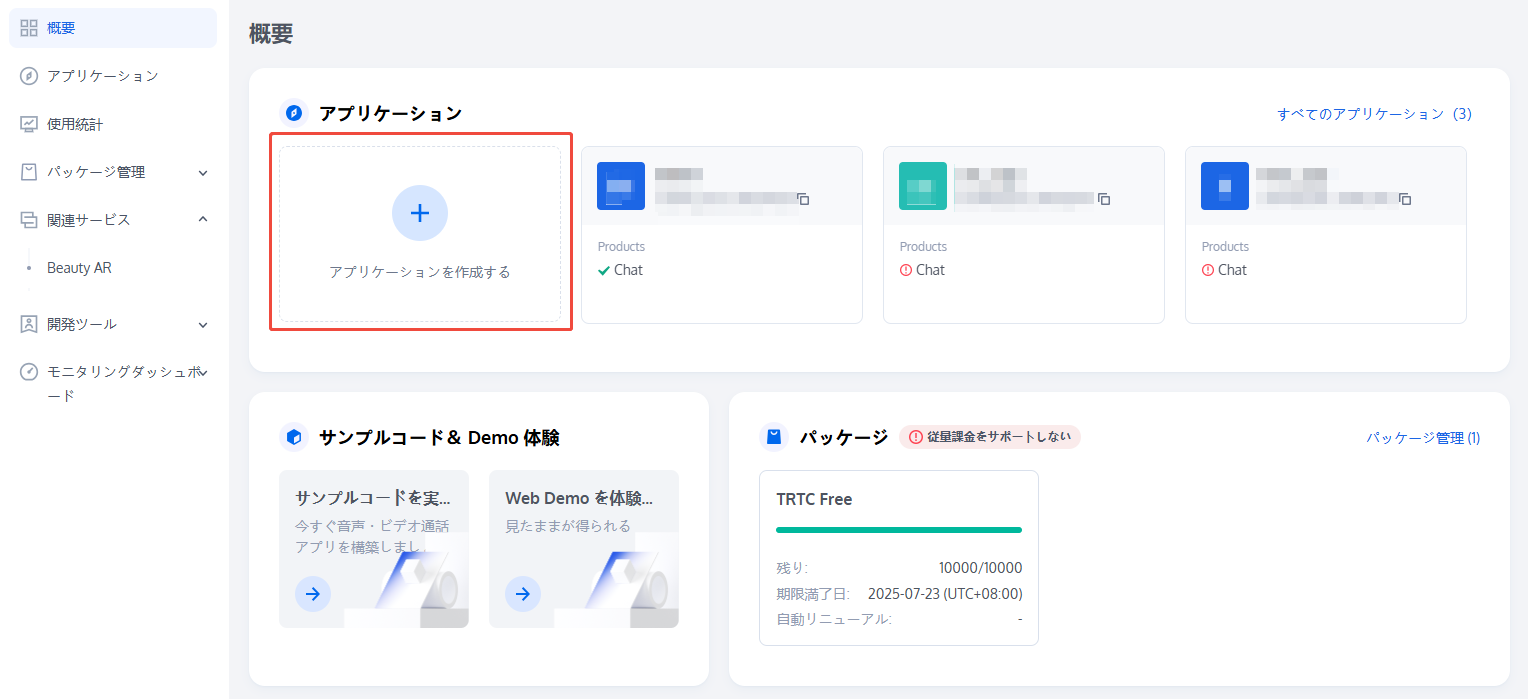
Task: Open the すべてのアプリケーション (3) link
Action: pyautogui.click(x=1374, y=114)
